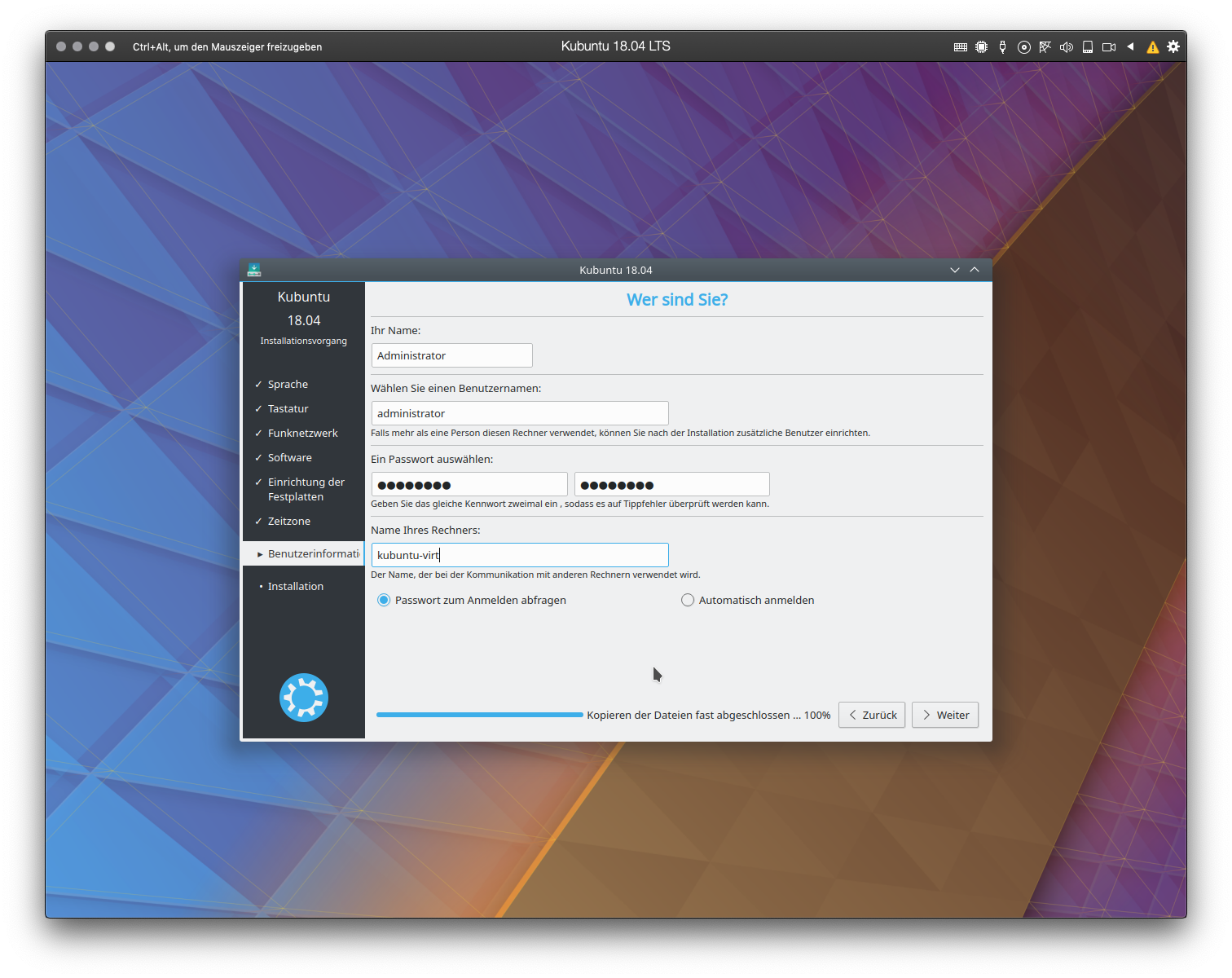Maximize the Kubuntu 18.04 installer window
1232x978 pixels.
click(975, 270)
